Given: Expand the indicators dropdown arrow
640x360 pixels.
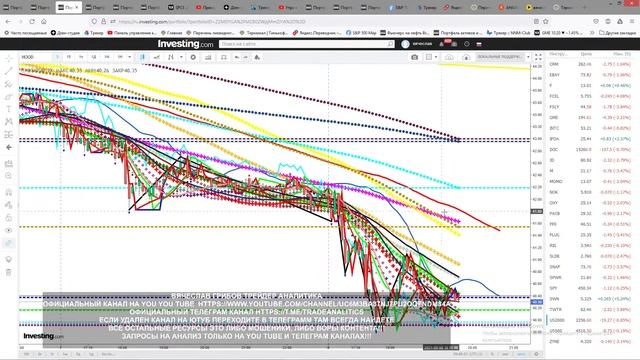Looking at the screenshot, I should (x=181, y=57).
